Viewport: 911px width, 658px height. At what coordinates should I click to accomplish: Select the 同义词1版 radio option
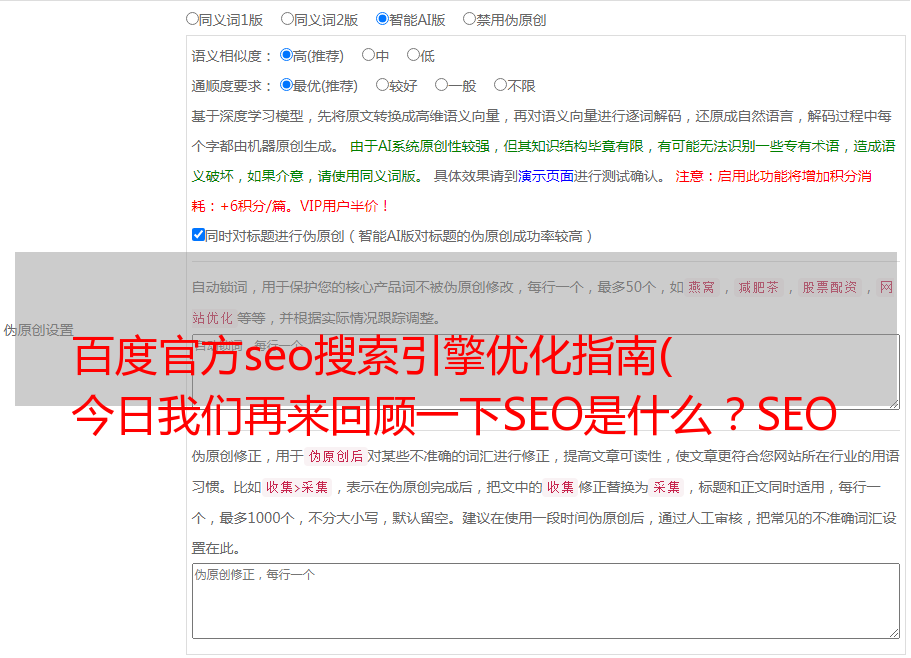click(x=192, y=19)
